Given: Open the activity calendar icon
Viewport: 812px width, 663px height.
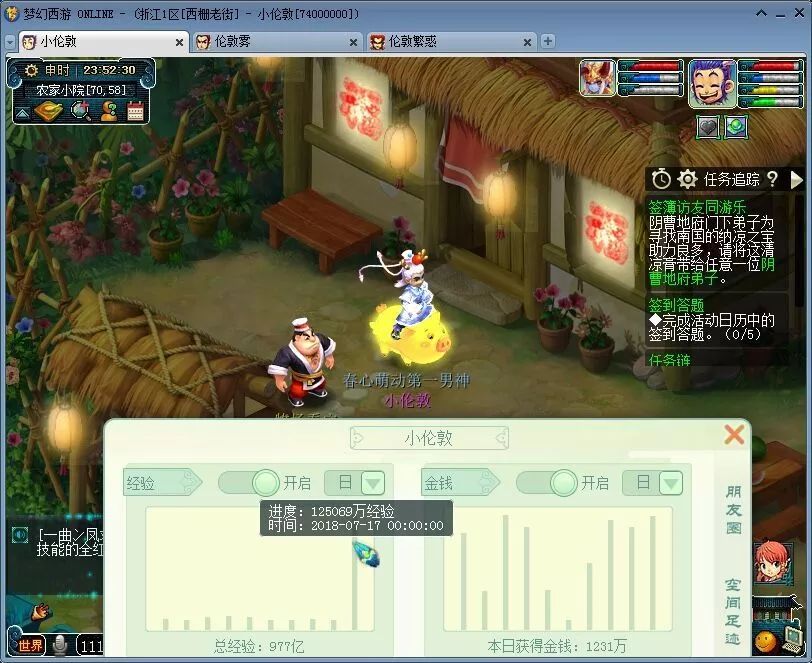Looking at the screenshot, I should (135, 111).
